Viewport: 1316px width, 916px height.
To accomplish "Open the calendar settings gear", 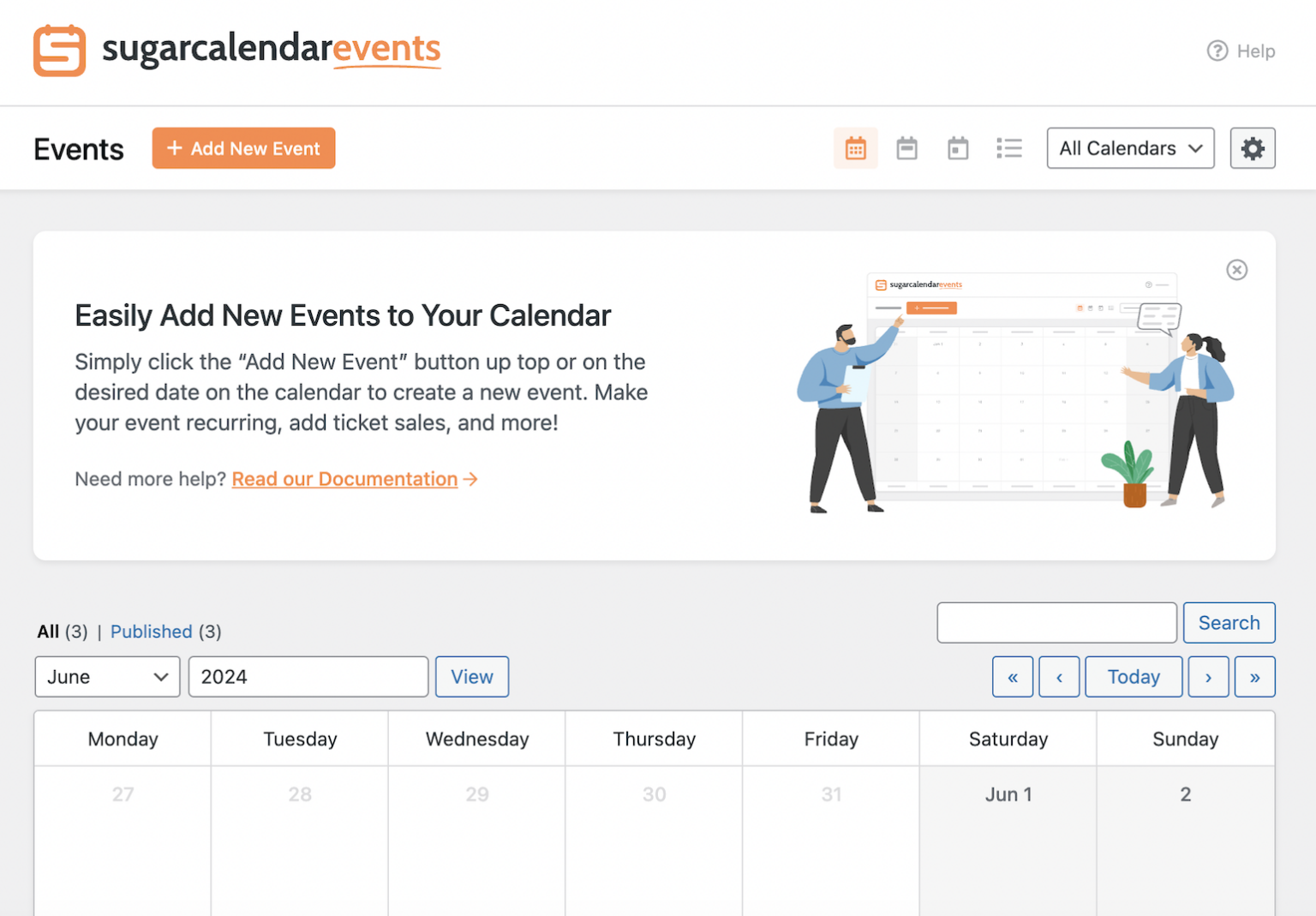I will [x=1252, y=147].
